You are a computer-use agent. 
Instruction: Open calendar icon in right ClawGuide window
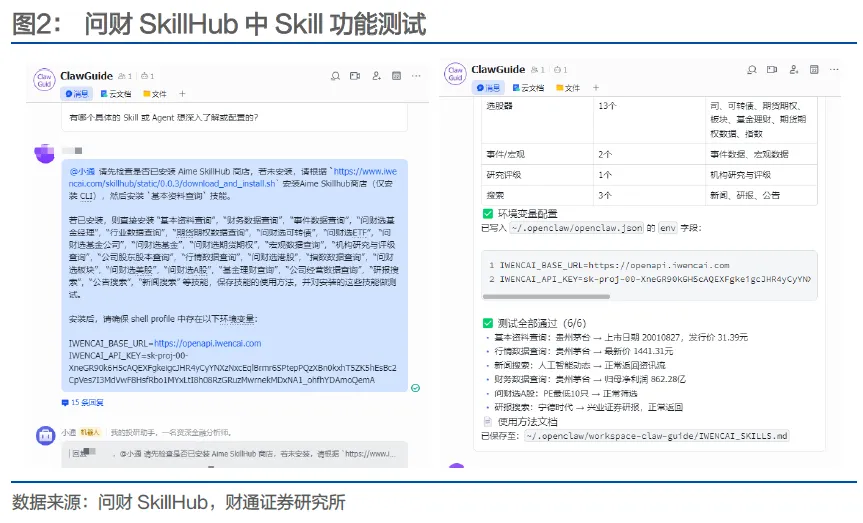pyautogui.click(x=814, y=69)
